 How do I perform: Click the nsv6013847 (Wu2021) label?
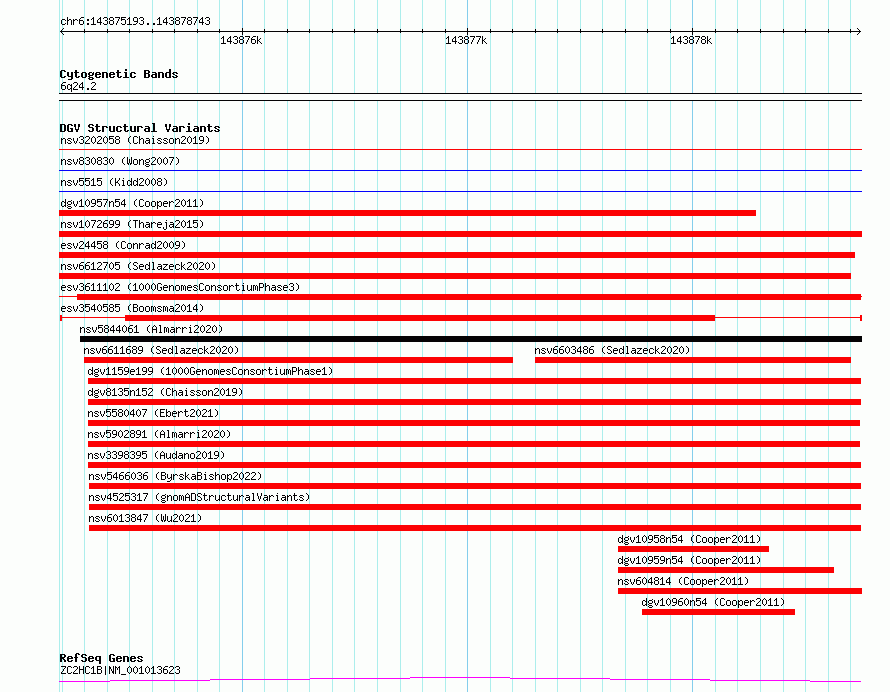click(x=145, y=518)
